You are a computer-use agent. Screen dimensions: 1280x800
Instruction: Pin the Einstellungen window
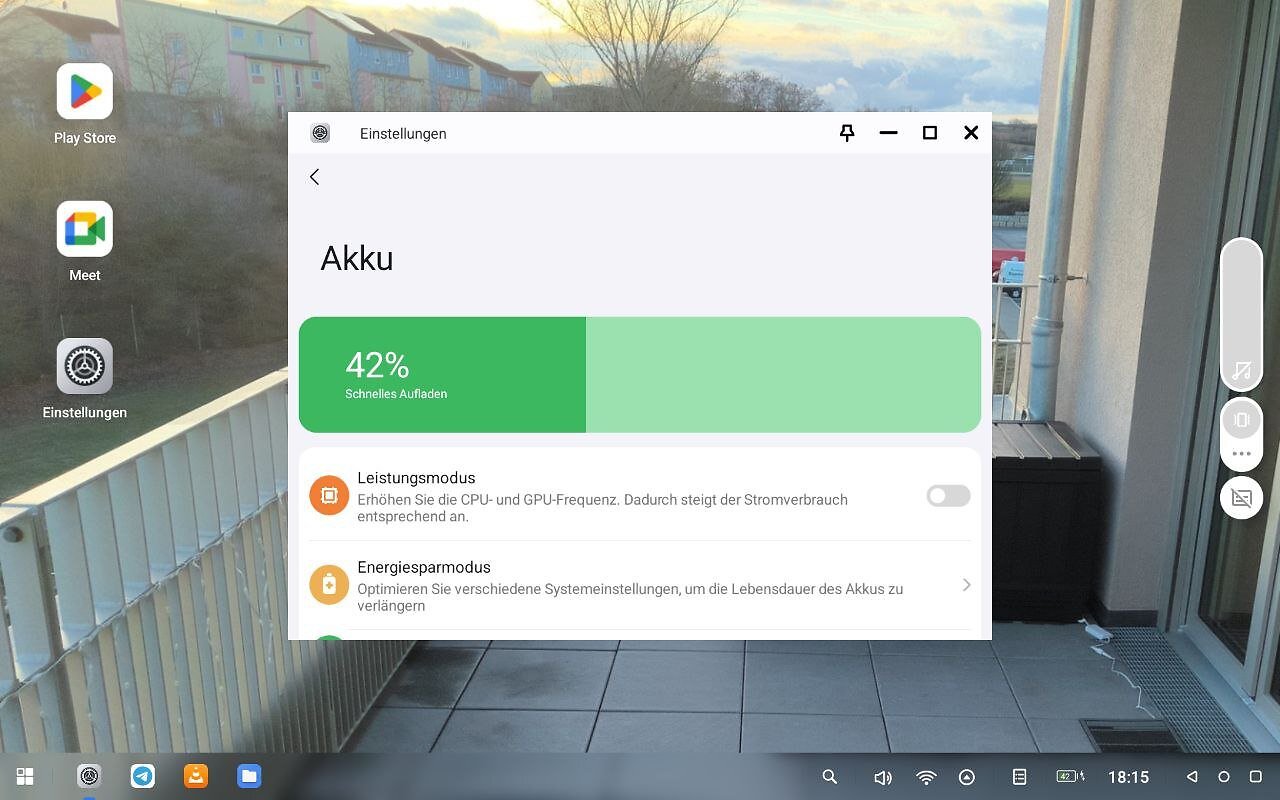pos(847,133)
